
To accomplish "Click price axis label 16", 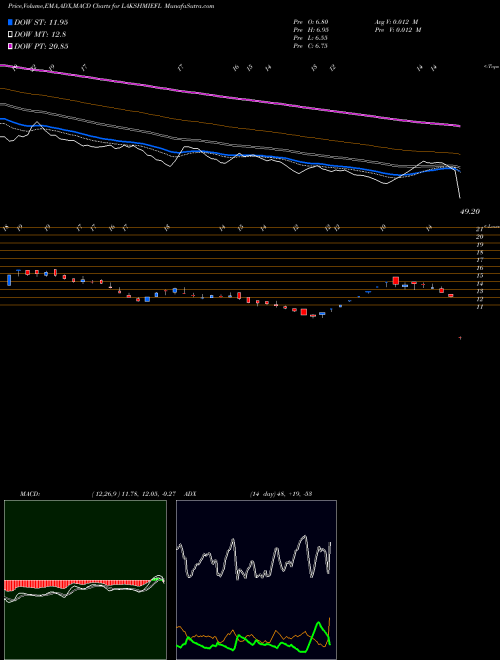I will pos(479,268).
